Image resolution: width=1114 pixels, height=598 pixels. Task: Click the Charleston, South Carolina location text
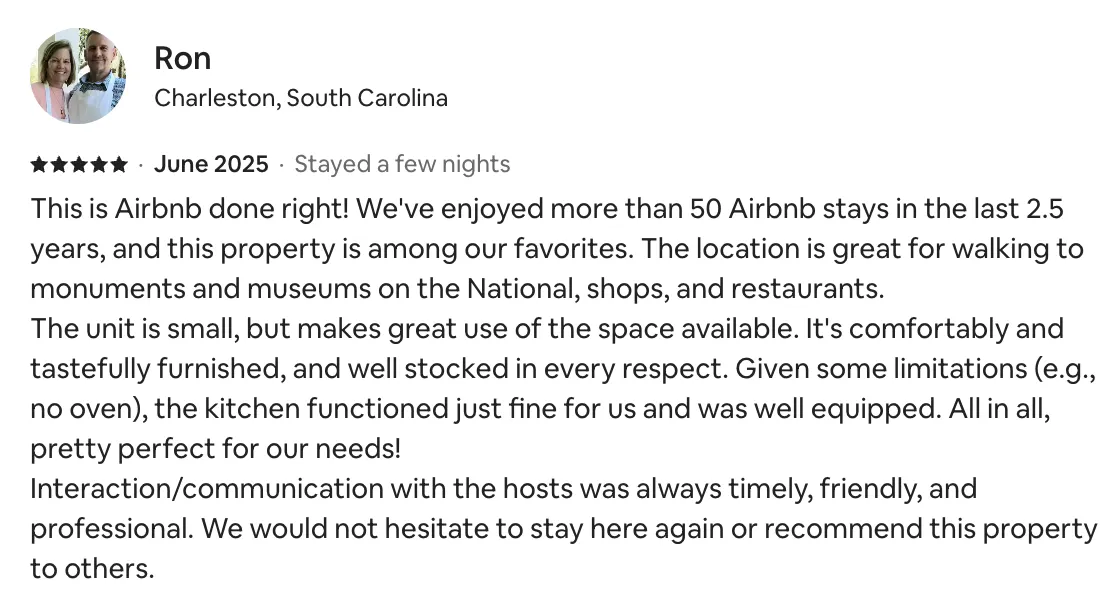(x=300, y=98)
